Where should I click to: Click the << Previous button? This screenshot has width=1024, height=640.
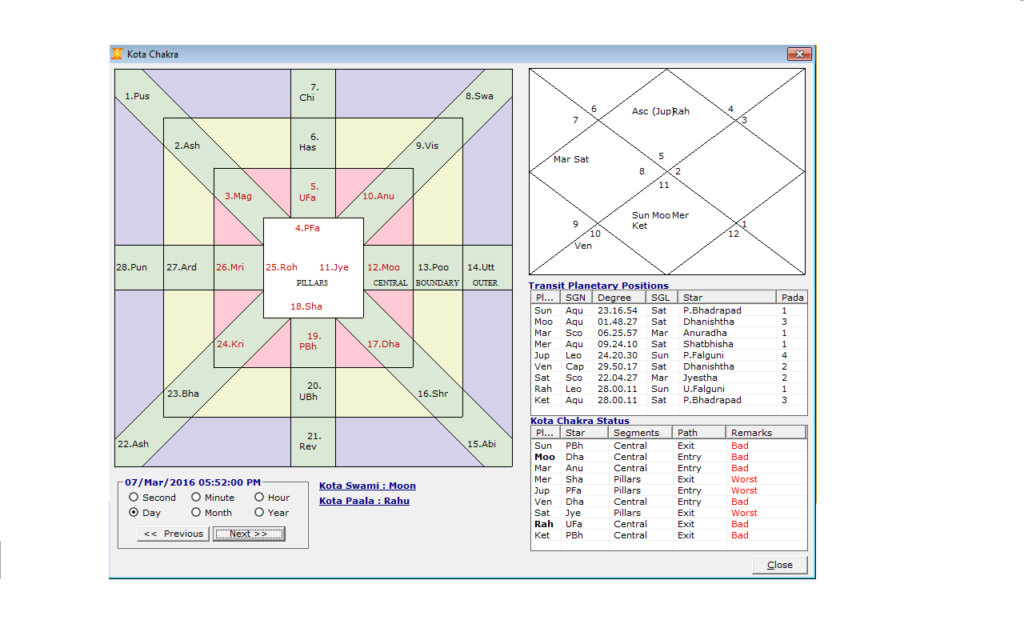click(x=173, y=534)
